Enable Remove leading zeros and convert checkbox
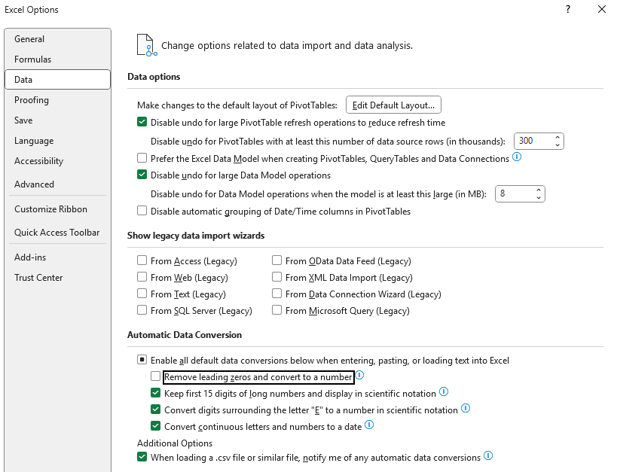Screen dimensions: 617x472 (156, 377)
